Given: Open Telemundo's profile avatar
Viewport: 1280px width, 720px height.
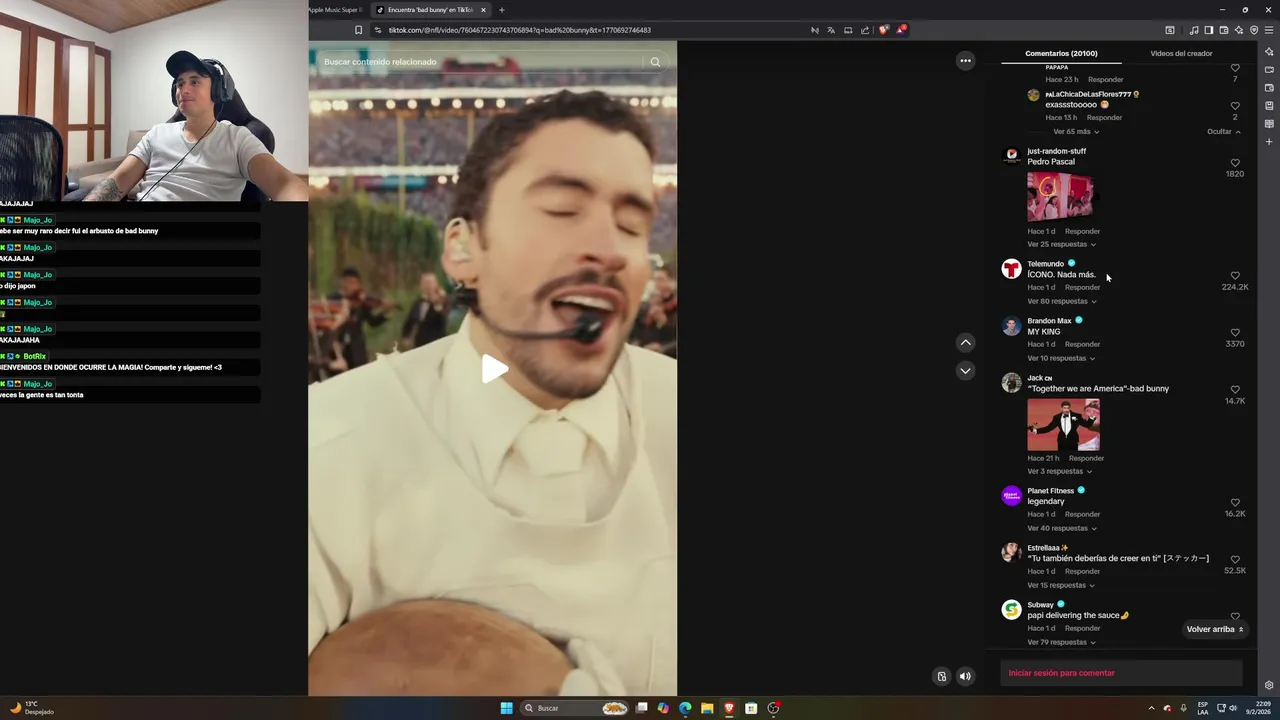Looking at the screenshot, I should (x=1011, y=269).
